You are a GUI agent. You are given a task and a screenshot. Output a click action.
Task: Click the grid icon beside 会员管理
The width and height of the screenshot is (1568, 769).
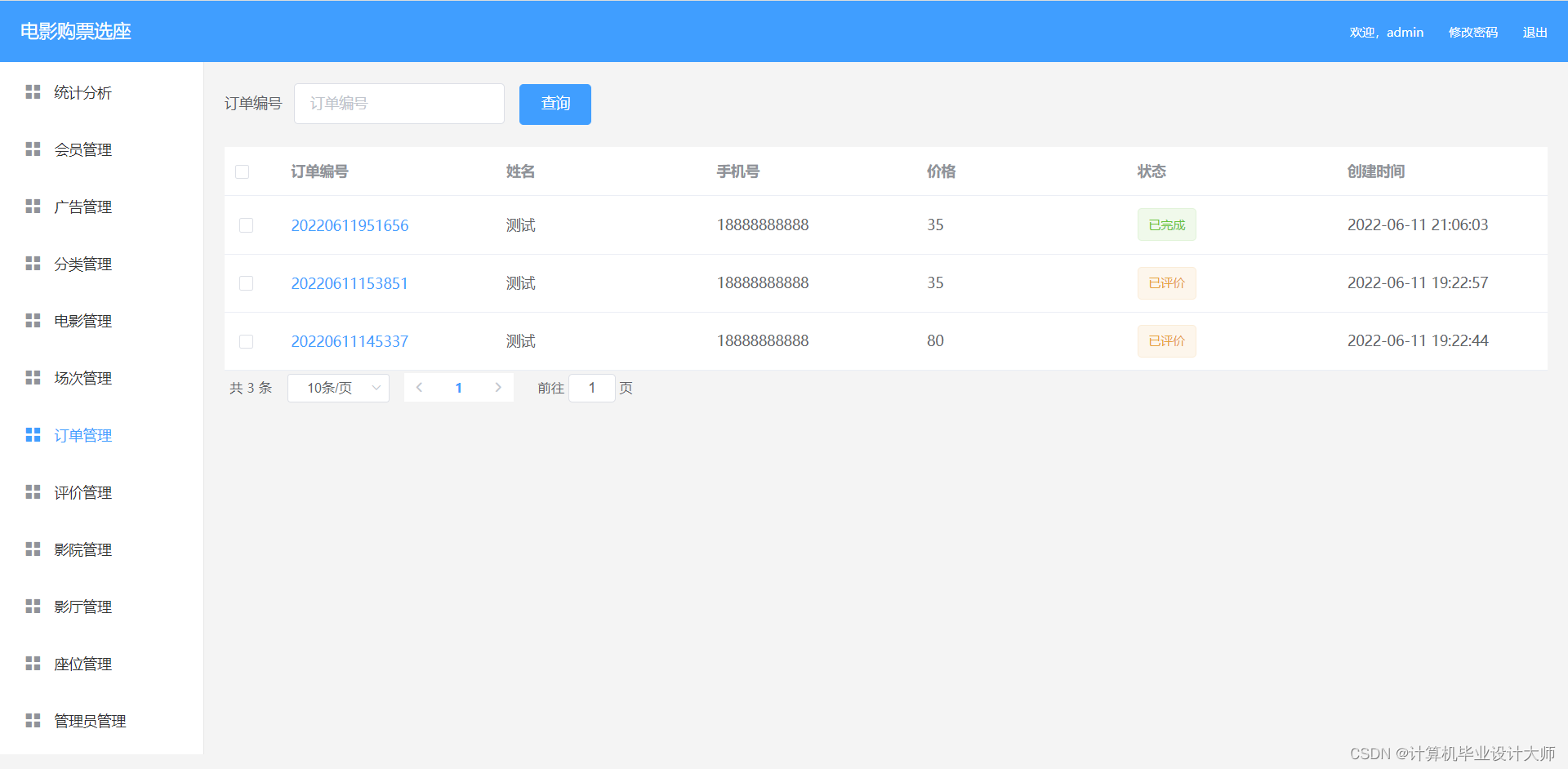(x=33, y=149)
